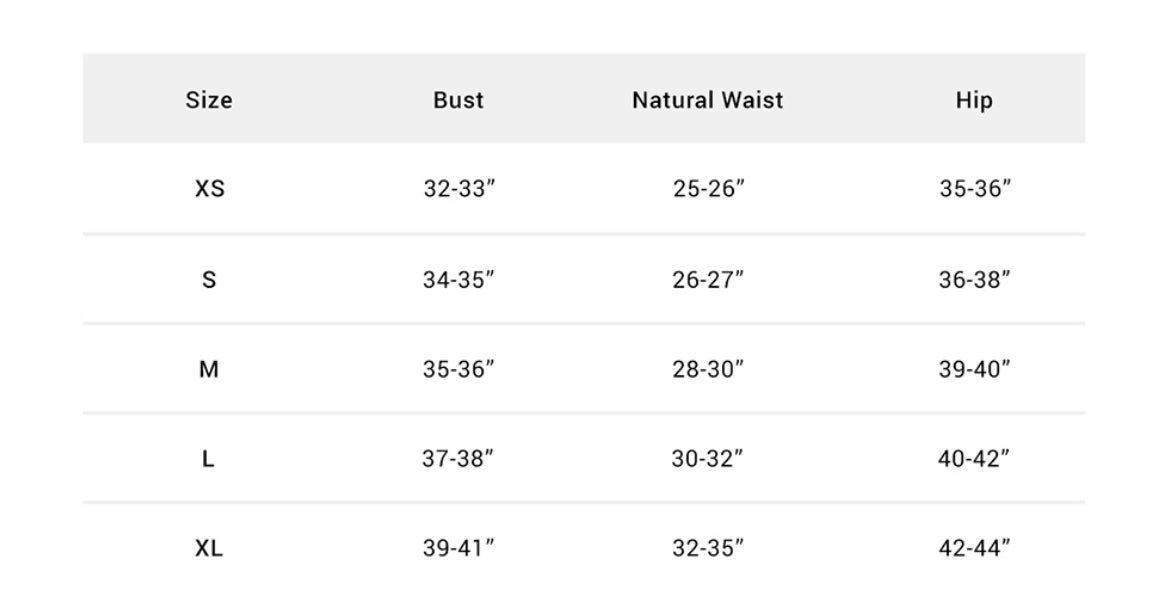1170x600 pixels.
Task: Click the S bust value 34-35"
Action: 459,280
